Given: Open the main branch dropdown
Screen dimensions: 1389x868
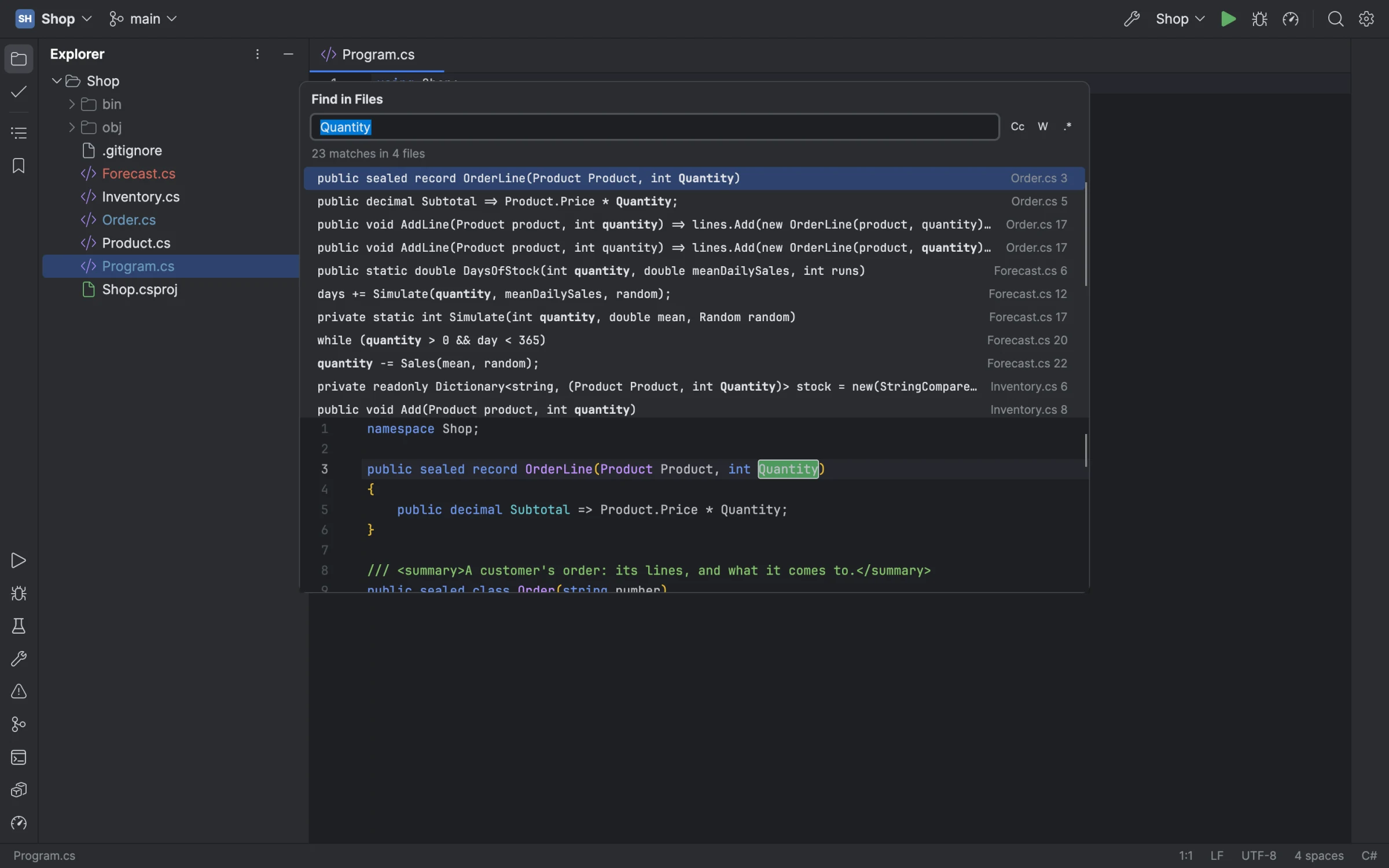Looking at the screenshot, I should pyautogui.click(x=142, y=19).
